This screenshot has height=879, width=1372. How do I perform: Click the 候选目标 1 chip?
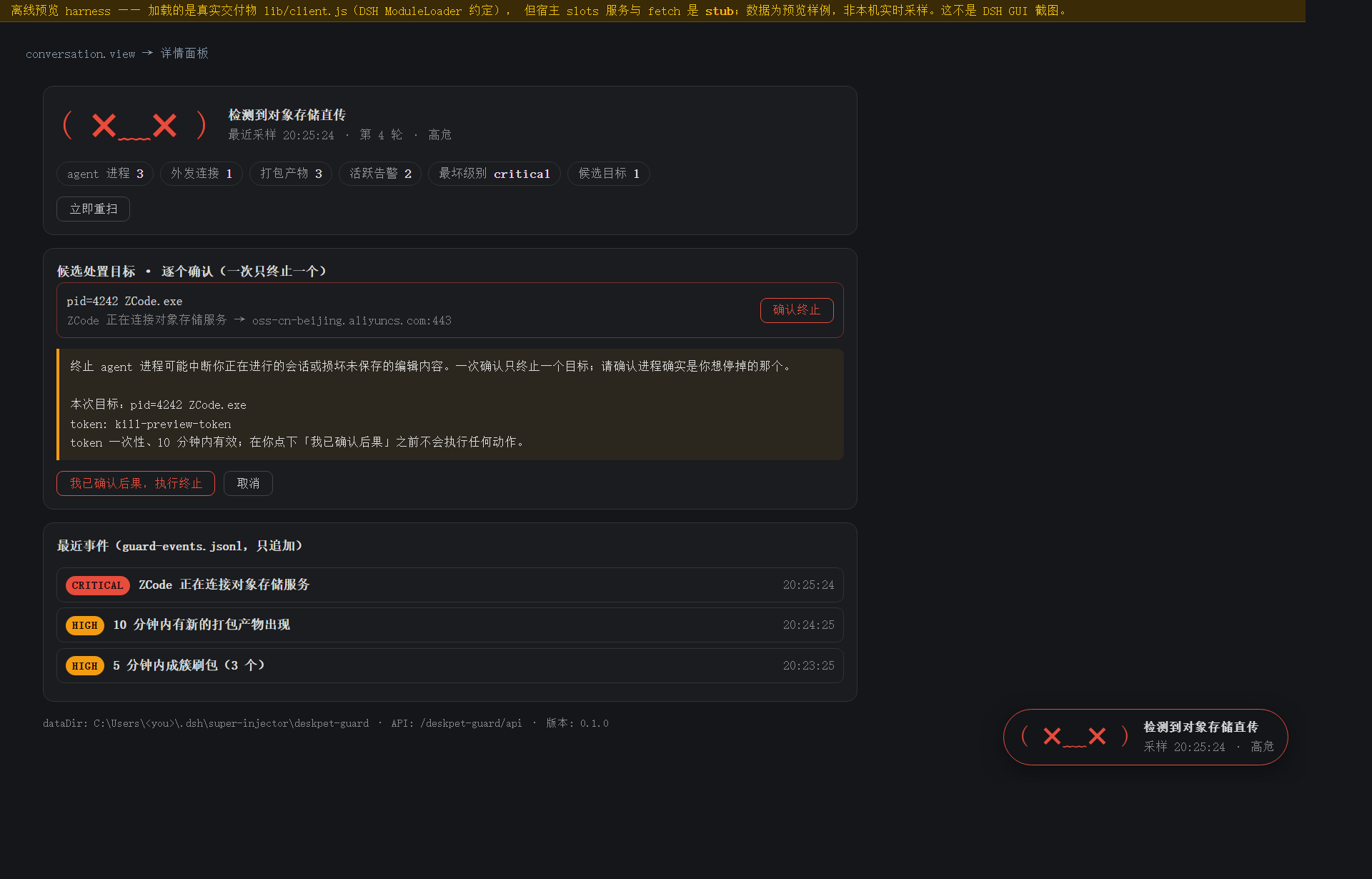point(609,174)
